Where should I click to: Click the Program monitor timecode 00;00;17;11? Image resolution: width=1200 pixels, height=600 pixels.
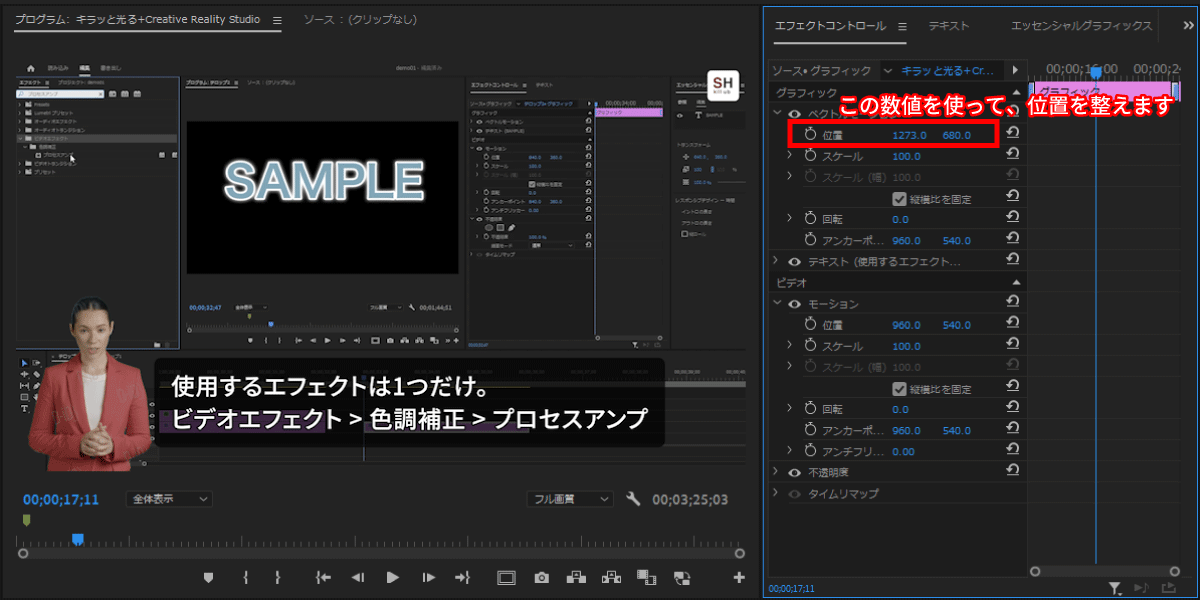click(61, 499)
